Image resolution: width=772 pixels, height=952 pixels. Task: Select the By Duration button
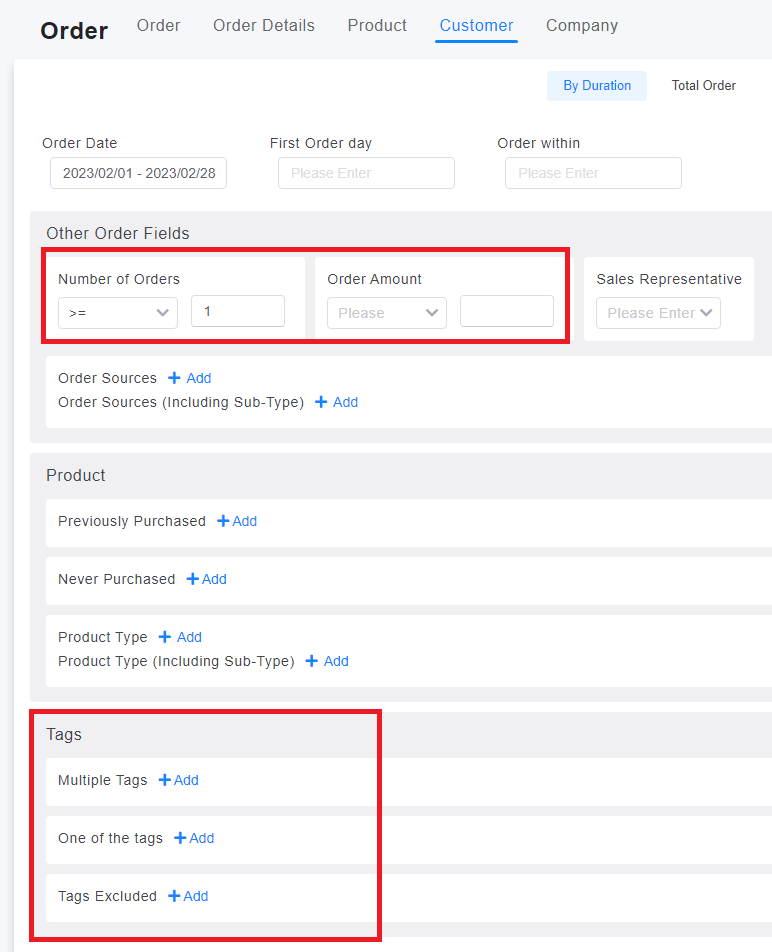pos(597,86)
